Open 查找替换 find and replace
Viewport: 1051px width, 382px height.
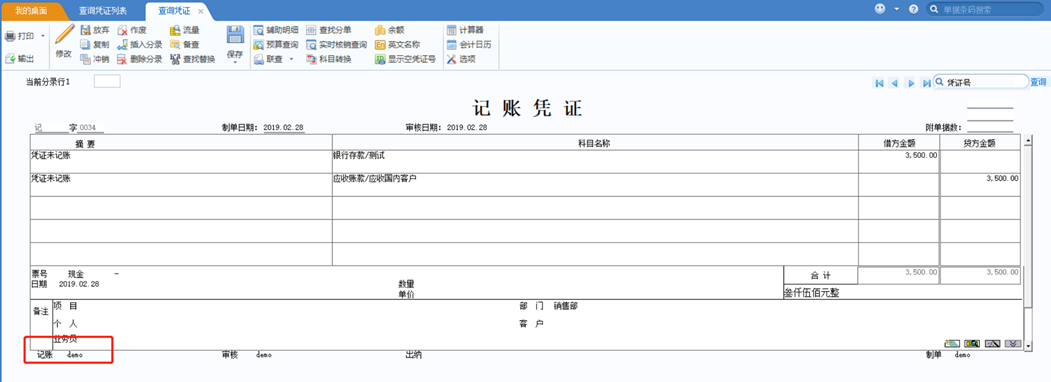(192, 59)
